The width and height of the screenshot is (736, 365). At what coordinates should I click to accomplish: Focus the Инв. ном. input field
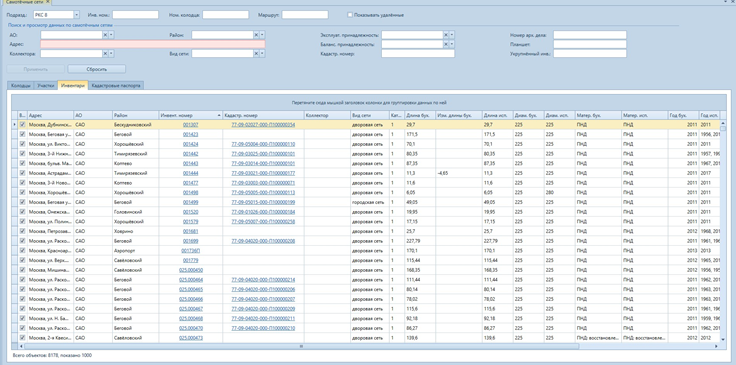[135, 15]
